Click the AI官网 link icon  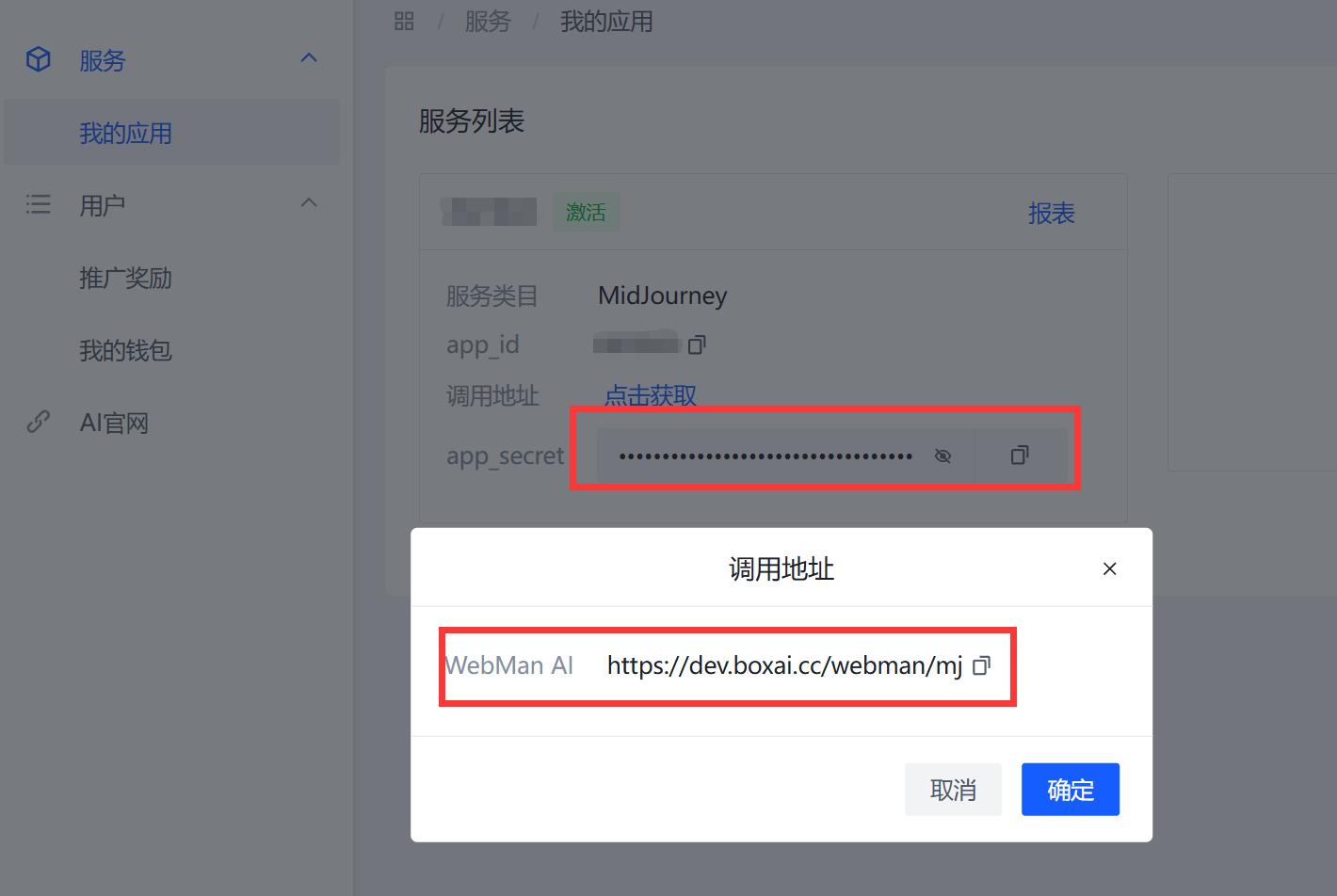pyautogui.click(x=39, y=422)
